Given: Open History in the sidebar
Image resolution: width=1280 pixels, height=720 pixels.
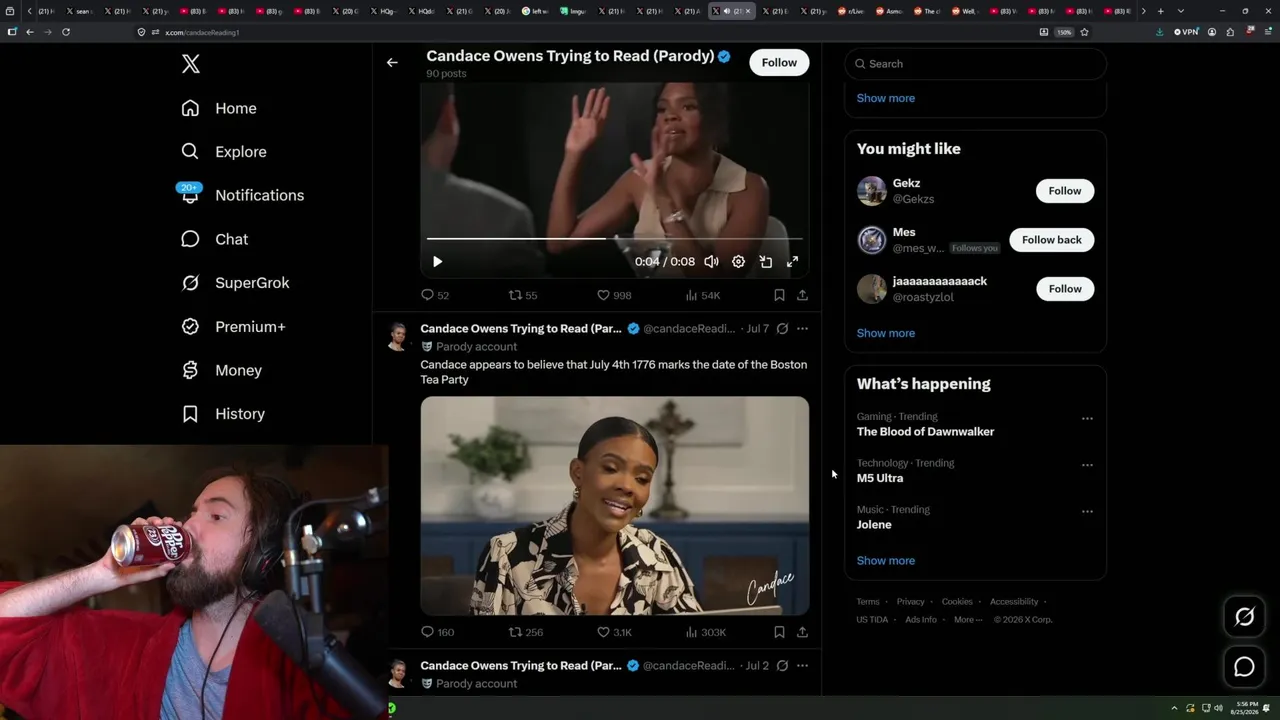Looking at the screenshot, I should point(223,414).
